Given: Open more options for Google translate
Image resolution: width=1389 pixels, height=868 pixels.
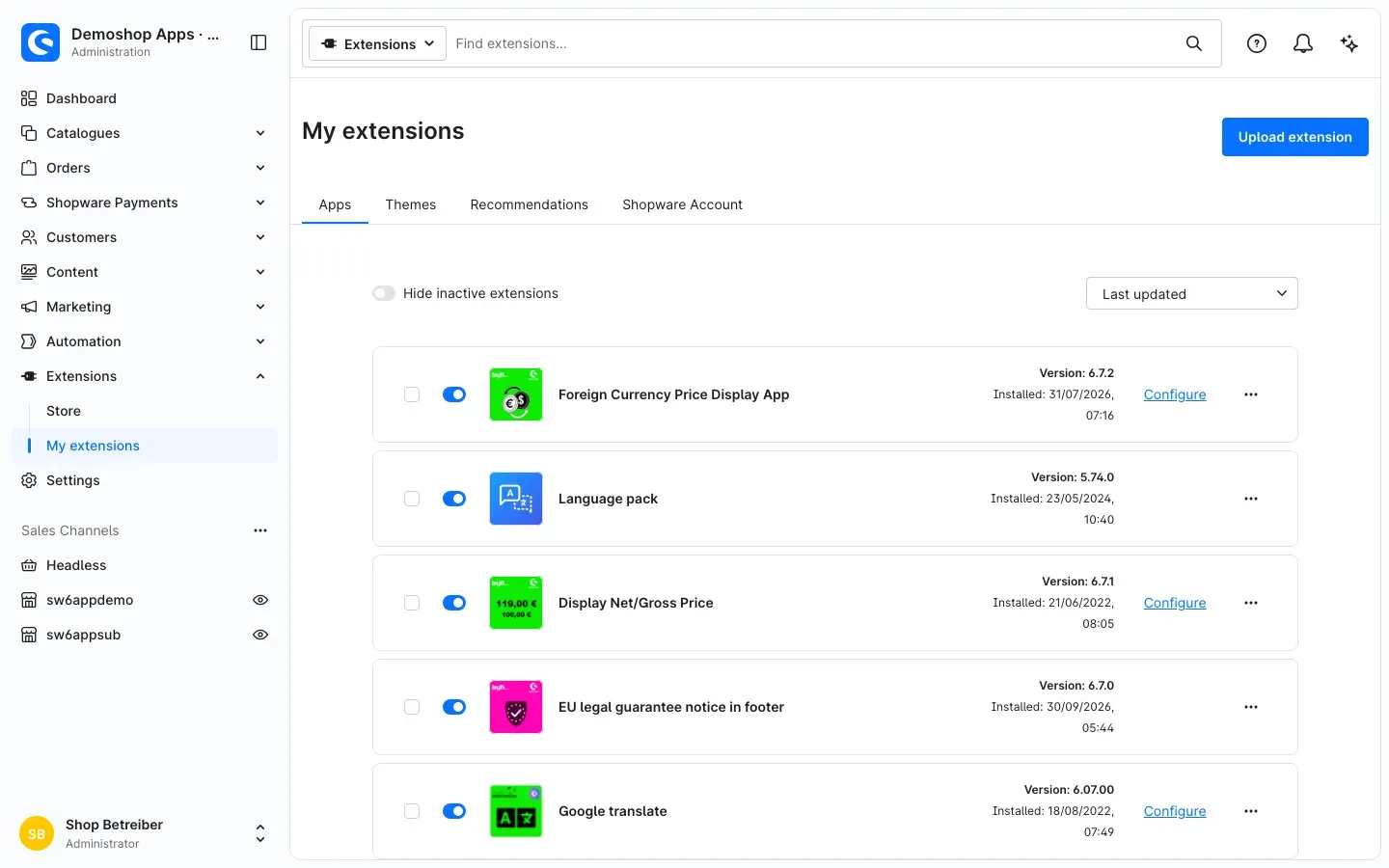Looking at the screenshot, I should coord(1251,811).
